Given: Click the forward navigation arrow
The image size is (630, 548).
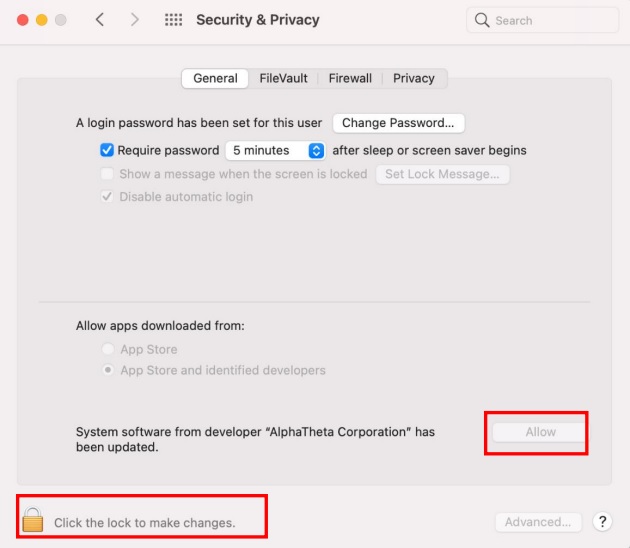Looking at the screenshot, I should click(135, 21).
